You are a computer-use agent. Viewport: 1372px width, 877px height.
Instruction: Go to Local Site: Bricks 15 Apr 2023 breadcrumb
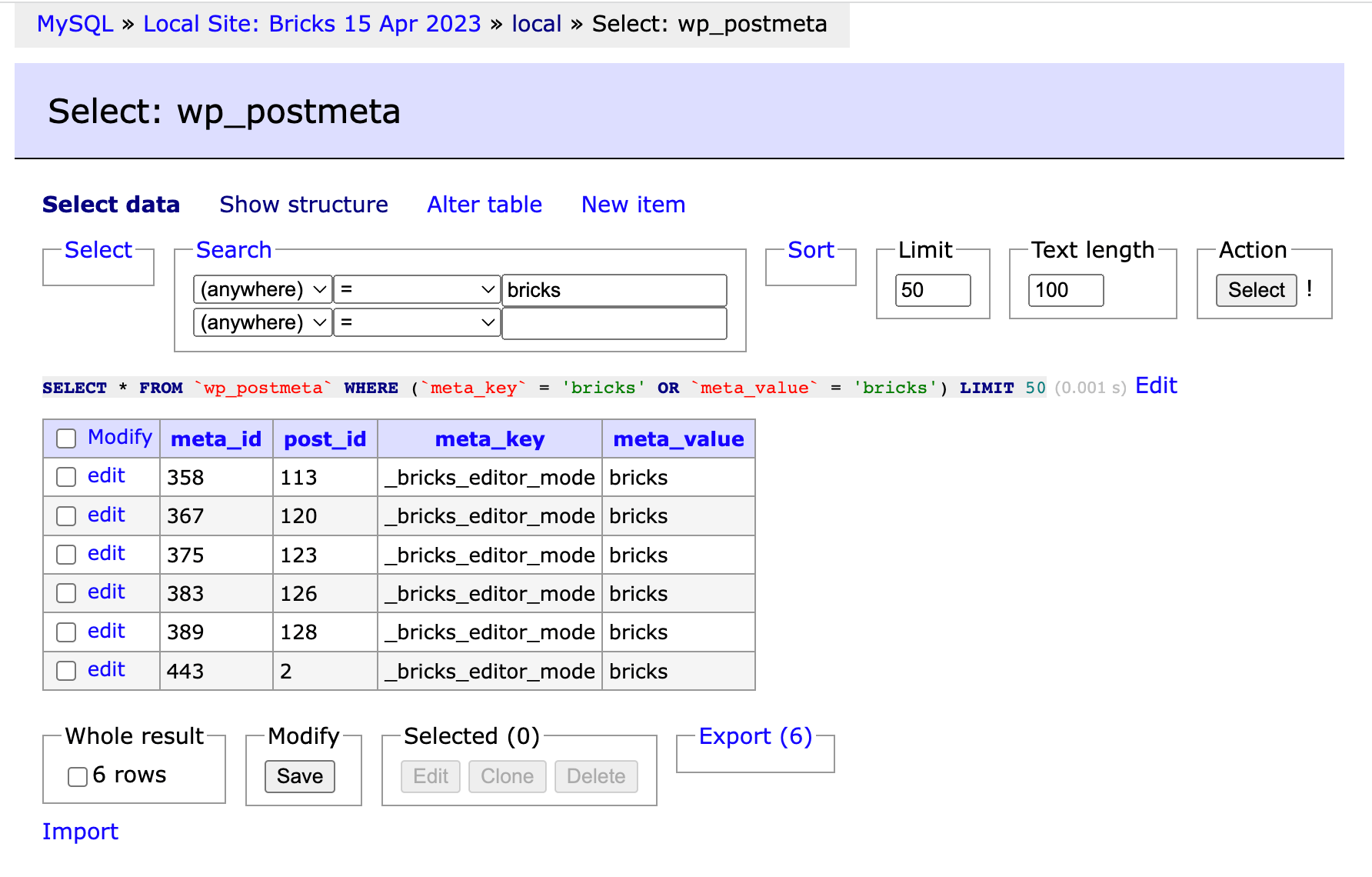pos(312,24)
